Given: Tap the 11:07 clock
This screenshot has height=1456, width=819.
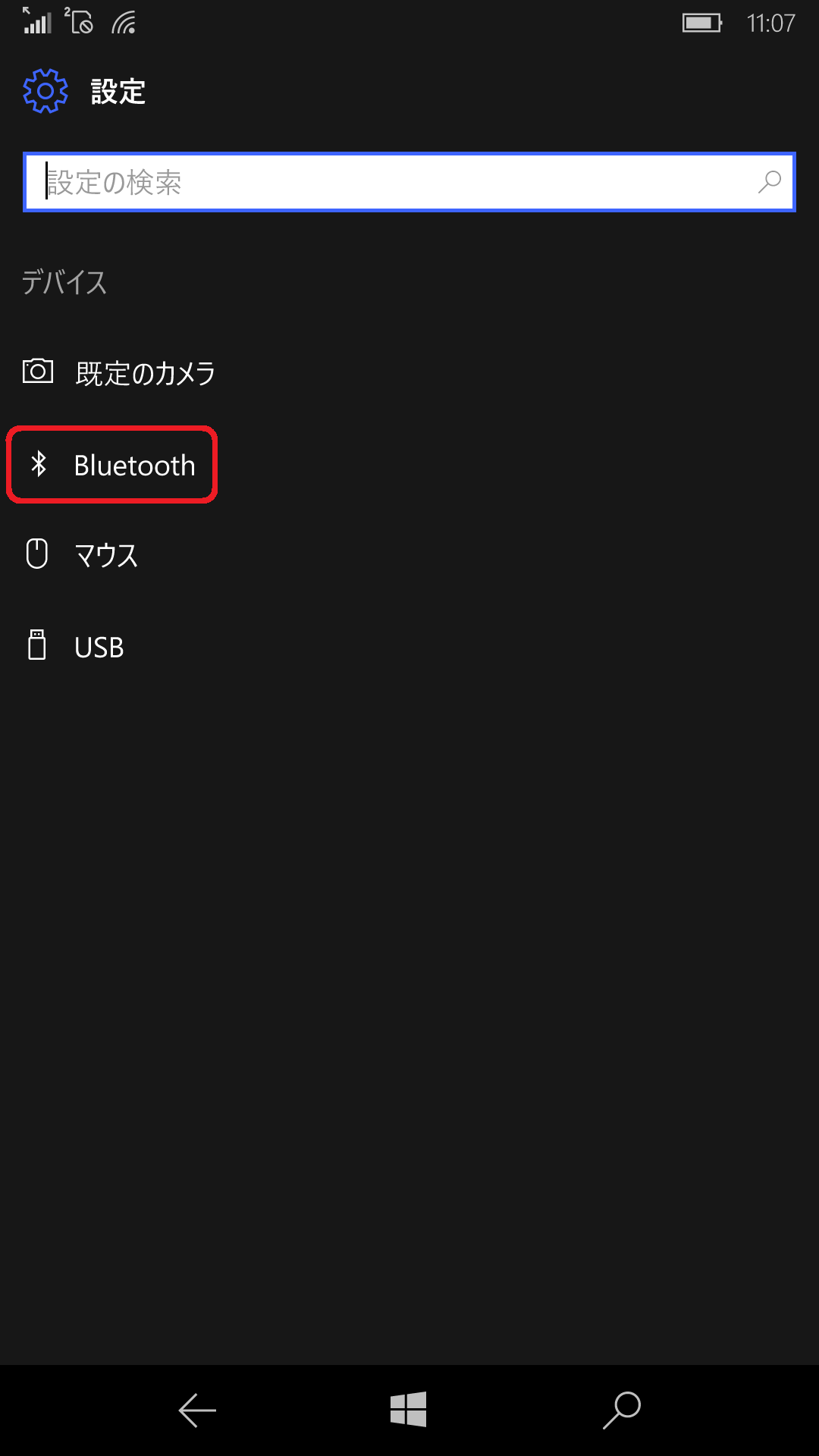Looking at the screenshot, I should tap(770, 24).
